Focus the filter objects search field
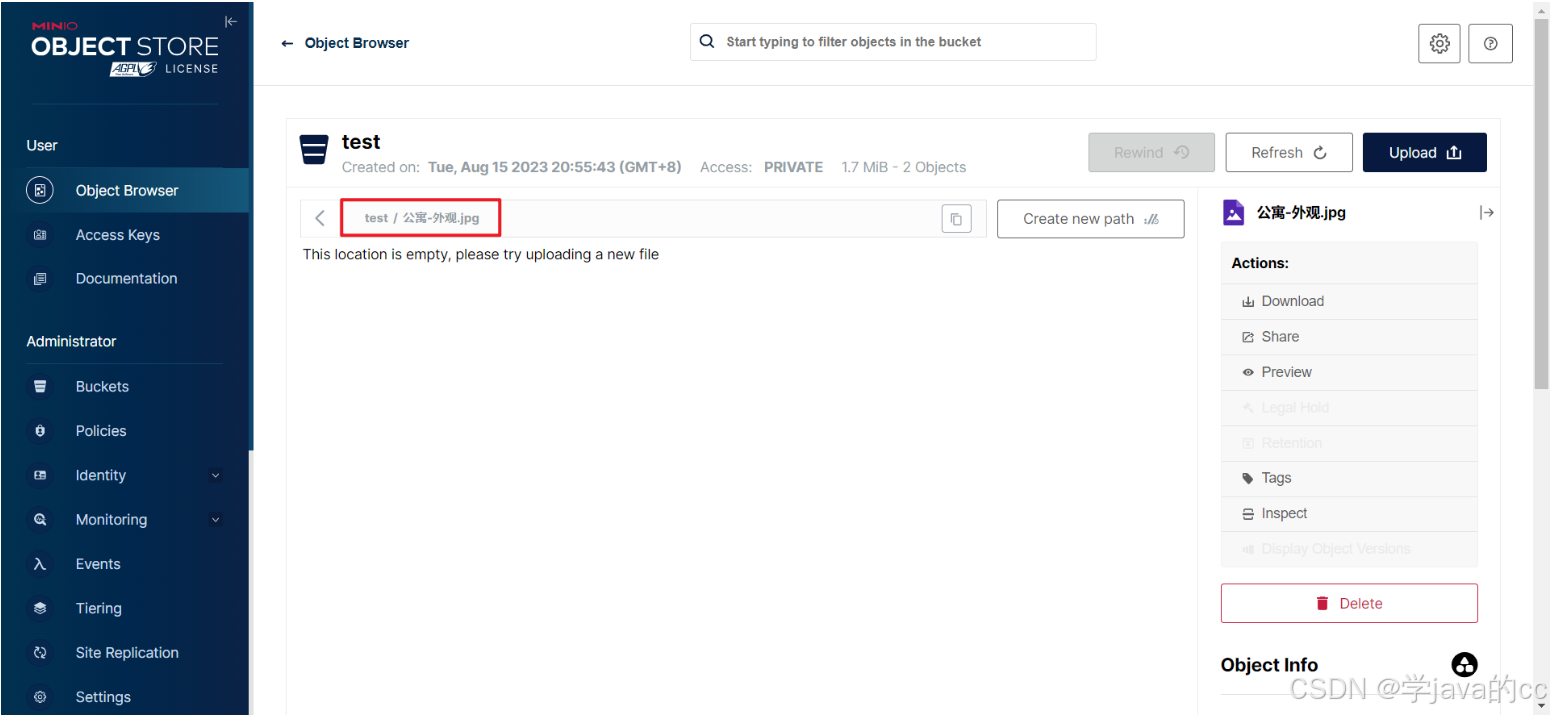This screenshot has width=1551, height=716. (893, 42)
